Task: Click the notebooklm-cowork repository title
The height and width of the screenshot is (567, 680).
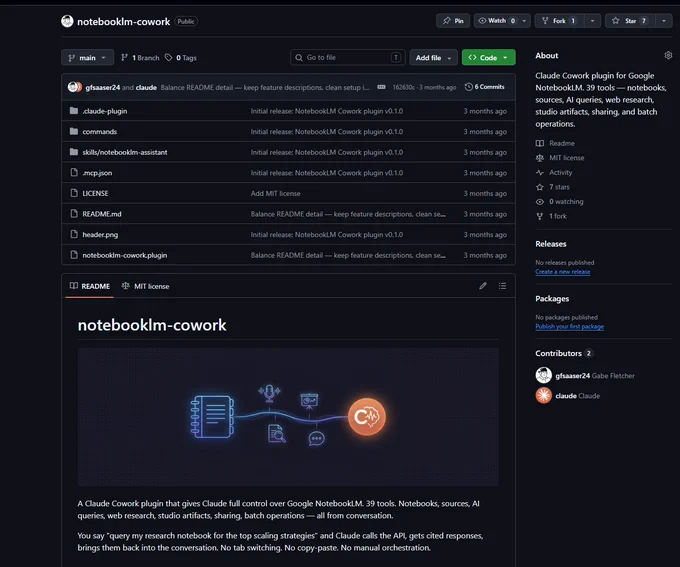Action: click(124, 21)
